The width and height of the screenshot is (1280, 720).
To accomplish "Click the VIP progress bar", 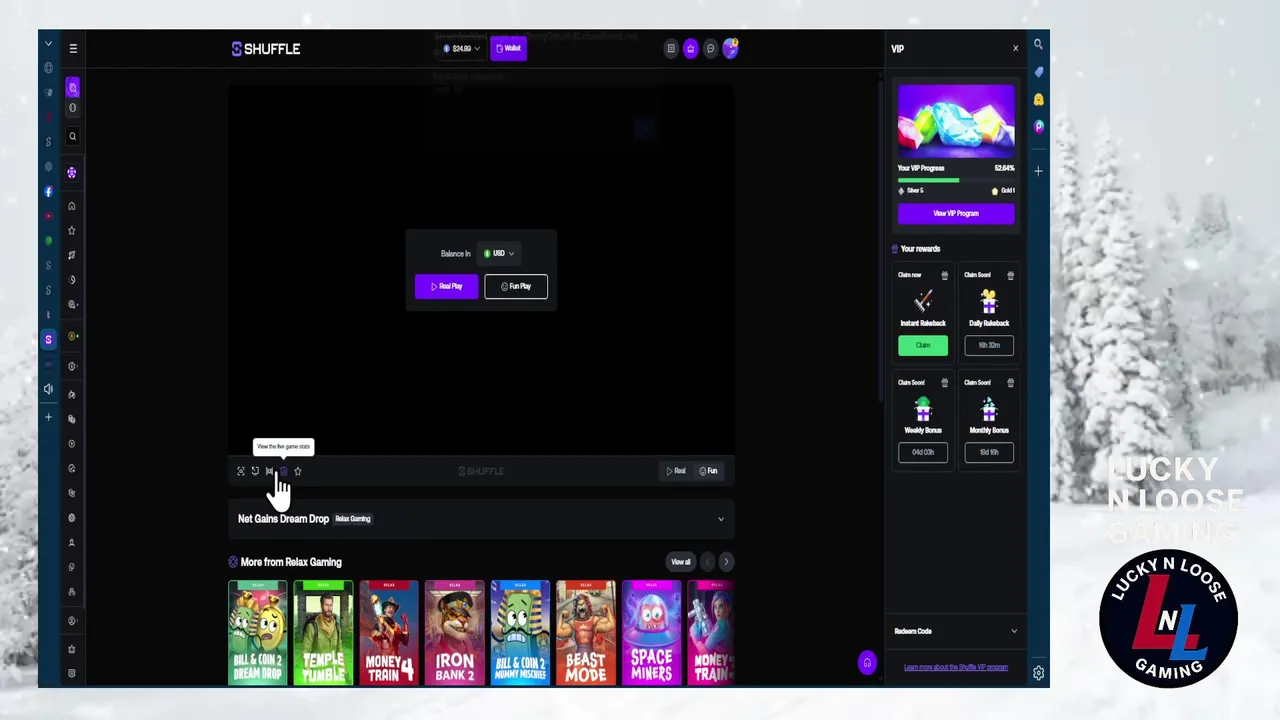I will pyautogui.click(x=956, y=180).
